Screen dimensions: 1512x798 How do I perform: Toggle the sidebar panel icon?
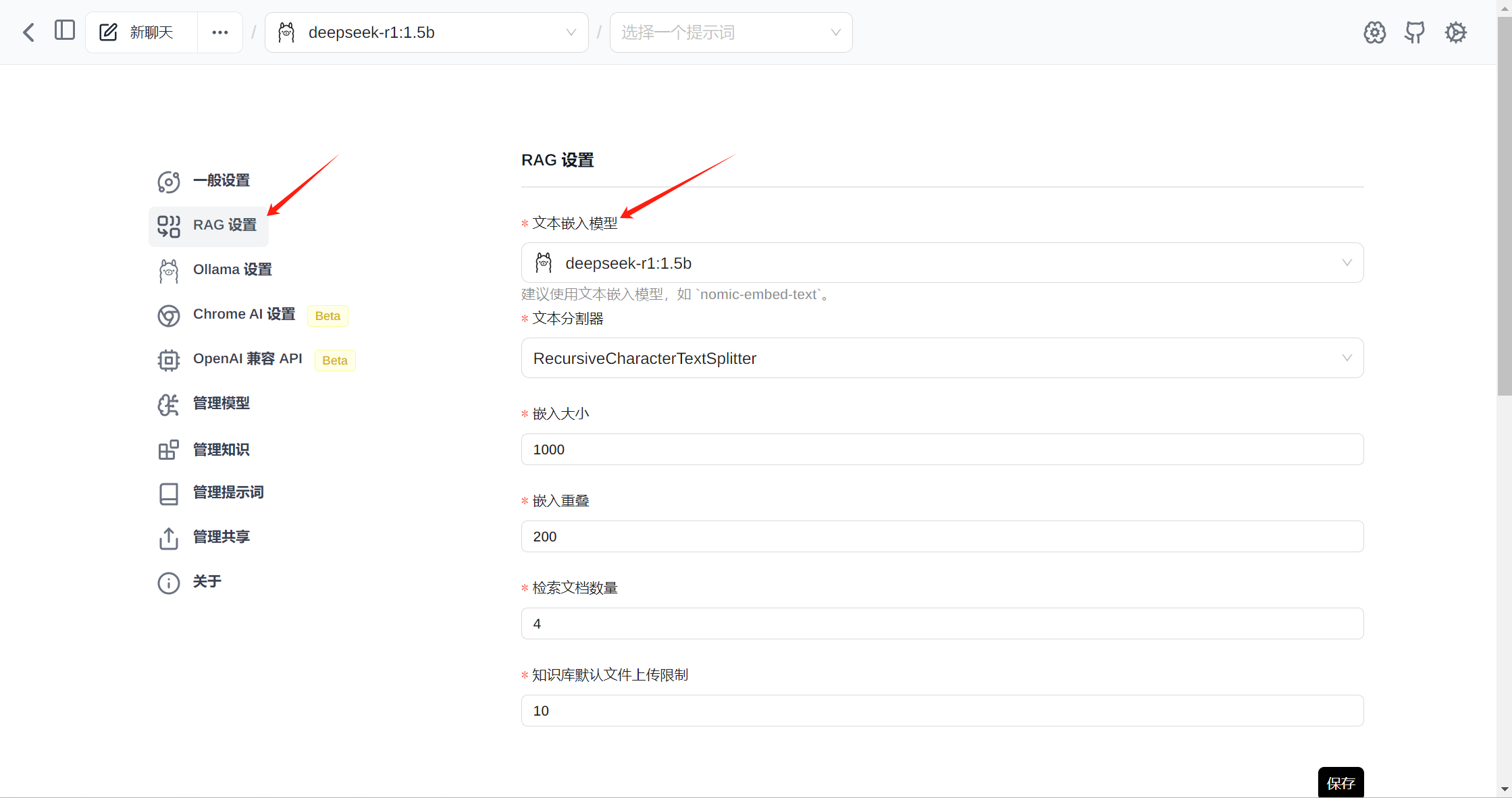65,30
